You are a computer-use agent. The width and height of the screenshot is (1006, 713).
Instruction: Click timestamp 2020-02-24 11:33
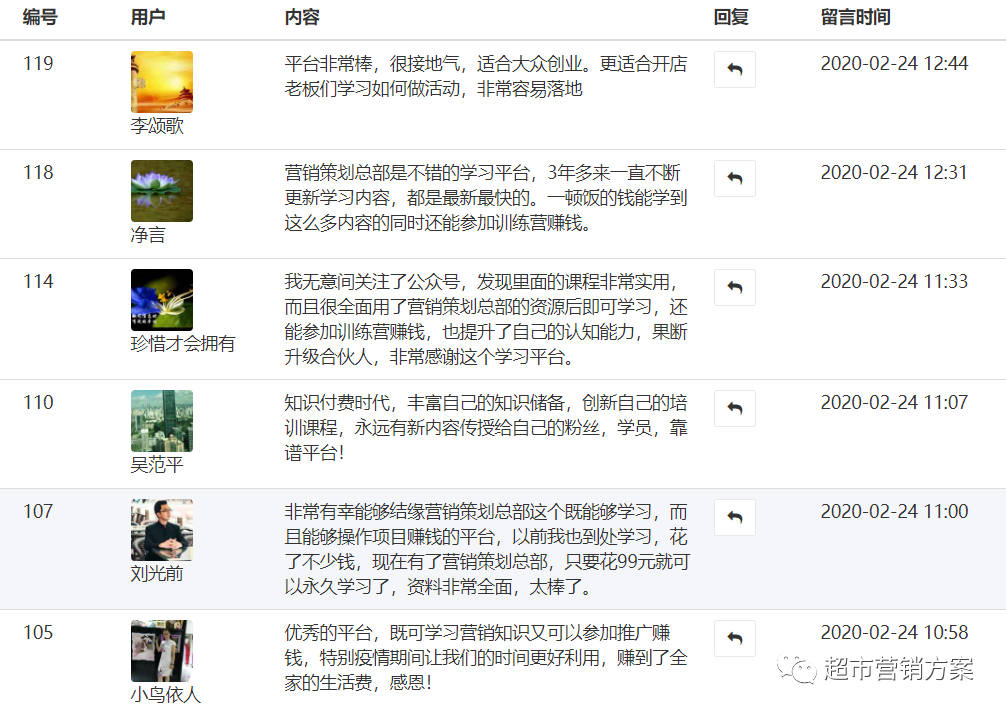[x=894, y=282]
